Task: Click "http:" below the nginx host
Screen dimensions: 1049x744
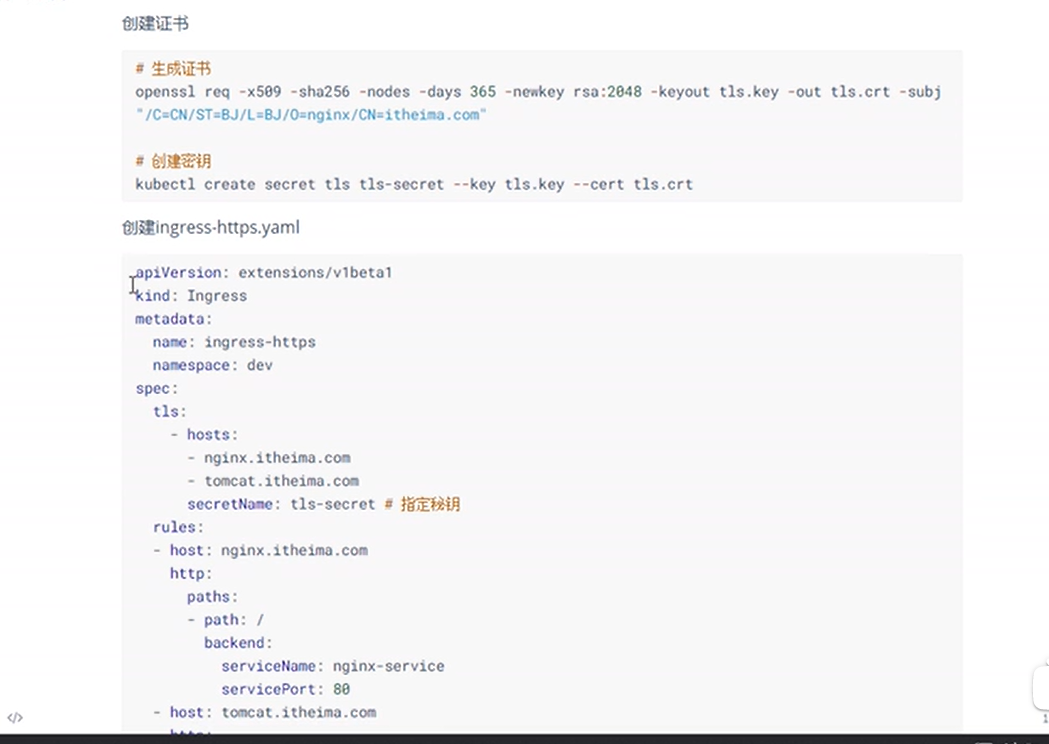Action: (x=191, y=573)
